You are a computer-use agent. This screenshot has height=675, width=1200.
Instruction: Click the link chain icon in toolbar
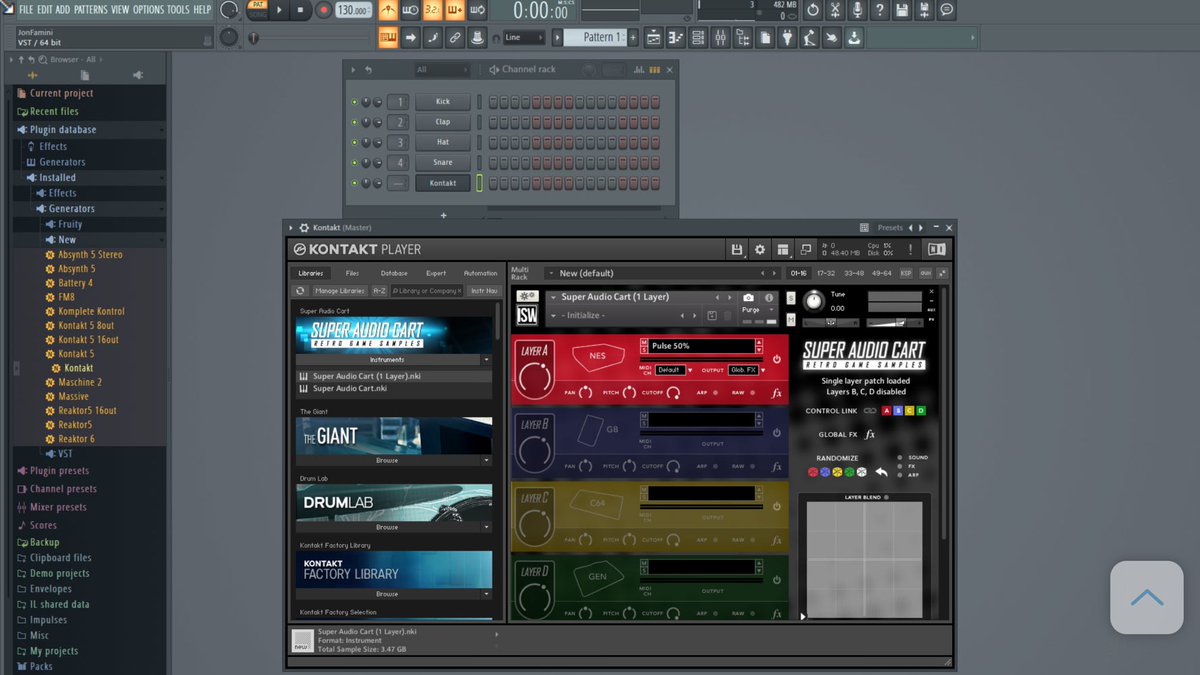455,37
